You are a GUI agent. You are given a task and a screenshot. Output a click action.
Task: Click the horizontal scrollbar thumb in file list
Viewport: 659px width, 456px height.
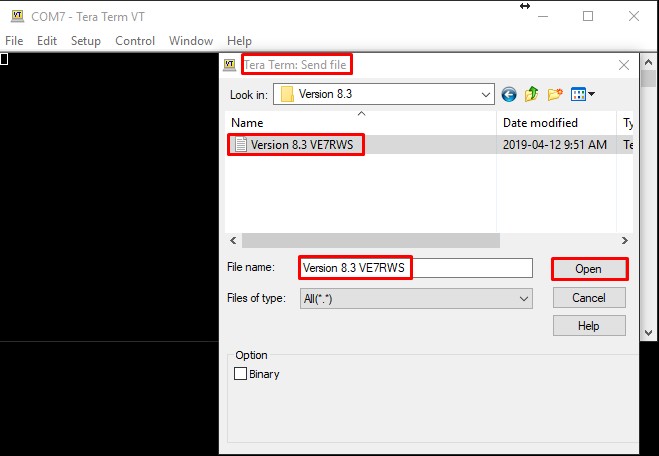pyautogui.click(x=371, y=241)
